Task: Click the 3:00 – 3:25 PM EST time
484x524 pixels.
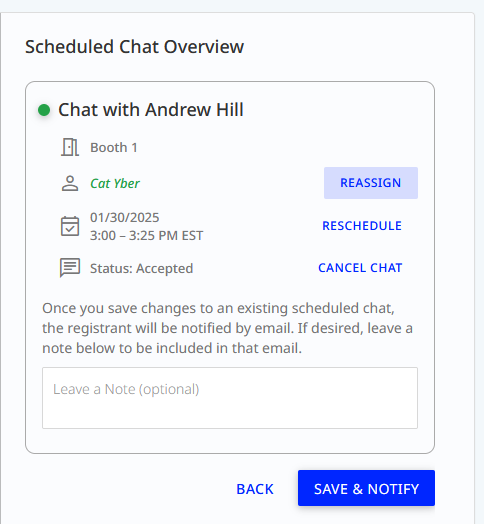Action: (x=146, y=236)
